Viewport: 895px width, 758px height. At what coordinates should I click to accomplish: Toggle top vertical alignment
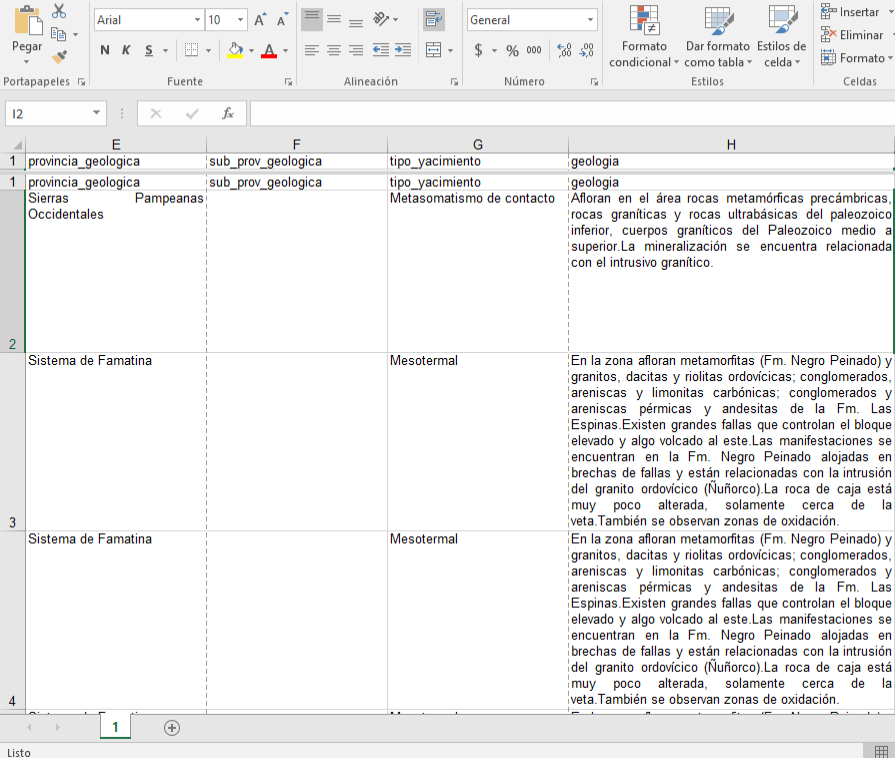(x=312, y=19)
